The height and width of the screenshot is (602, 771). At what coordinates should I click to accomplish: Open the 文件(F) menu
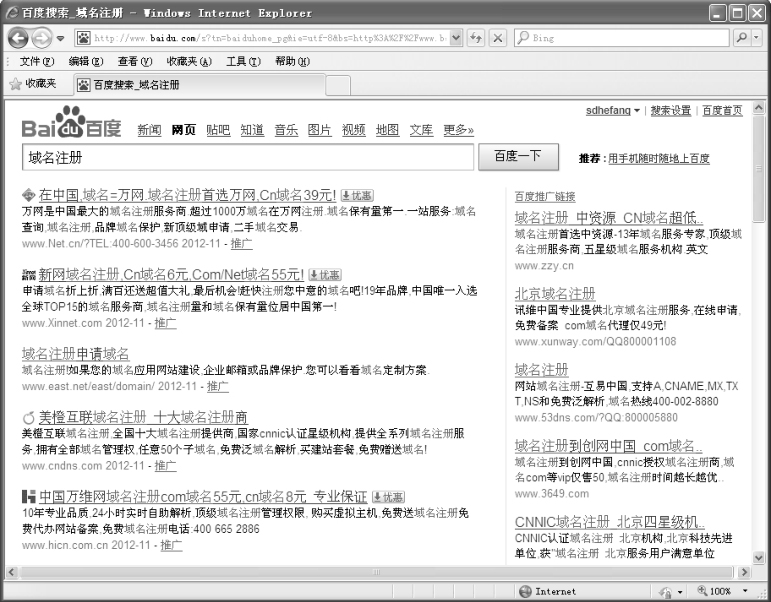[36, 61]
